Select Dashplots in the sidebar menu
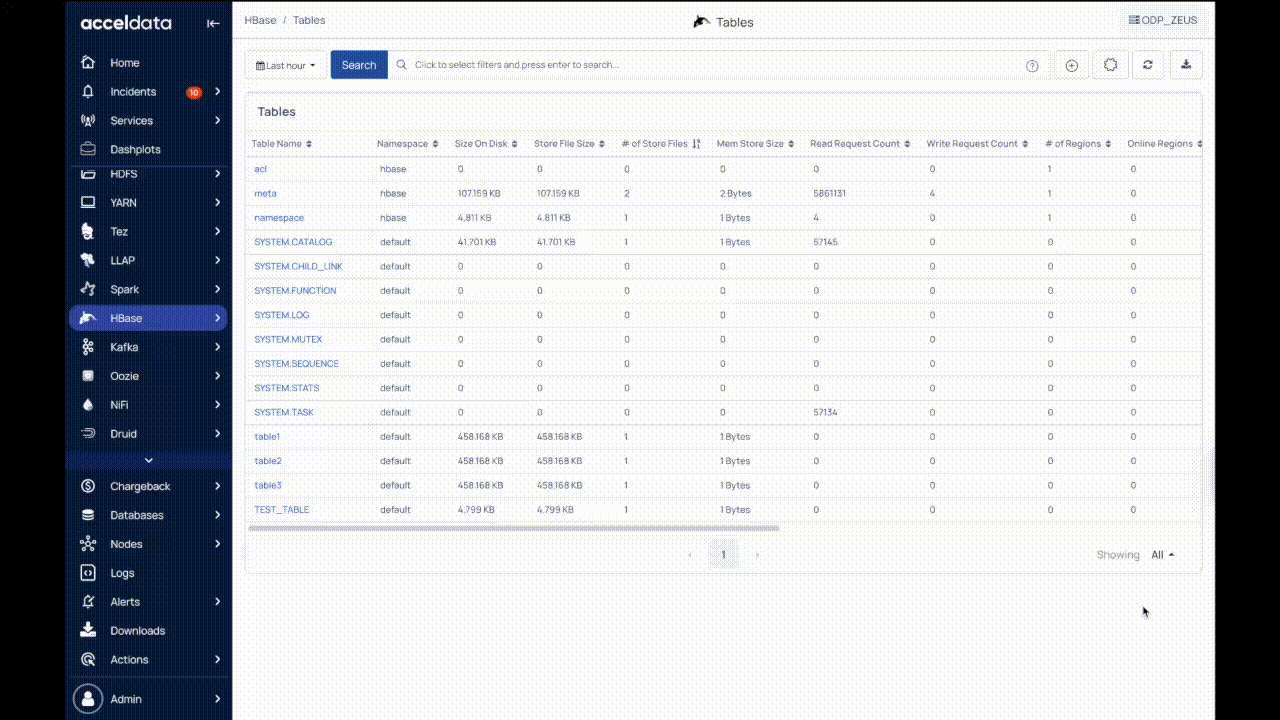This screenshot has width=1280, height=720. coord(135,149)
